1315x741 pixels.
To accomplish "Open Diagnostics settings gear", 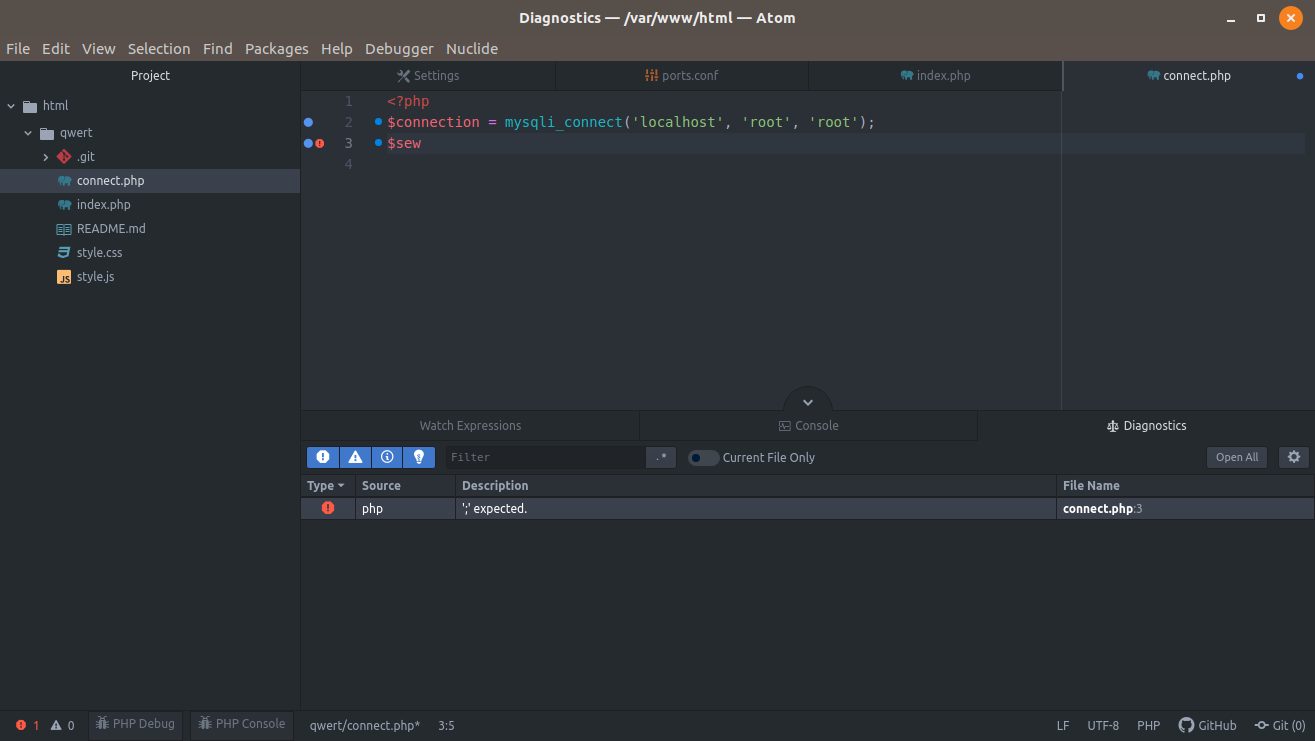I will point(1294,457).
